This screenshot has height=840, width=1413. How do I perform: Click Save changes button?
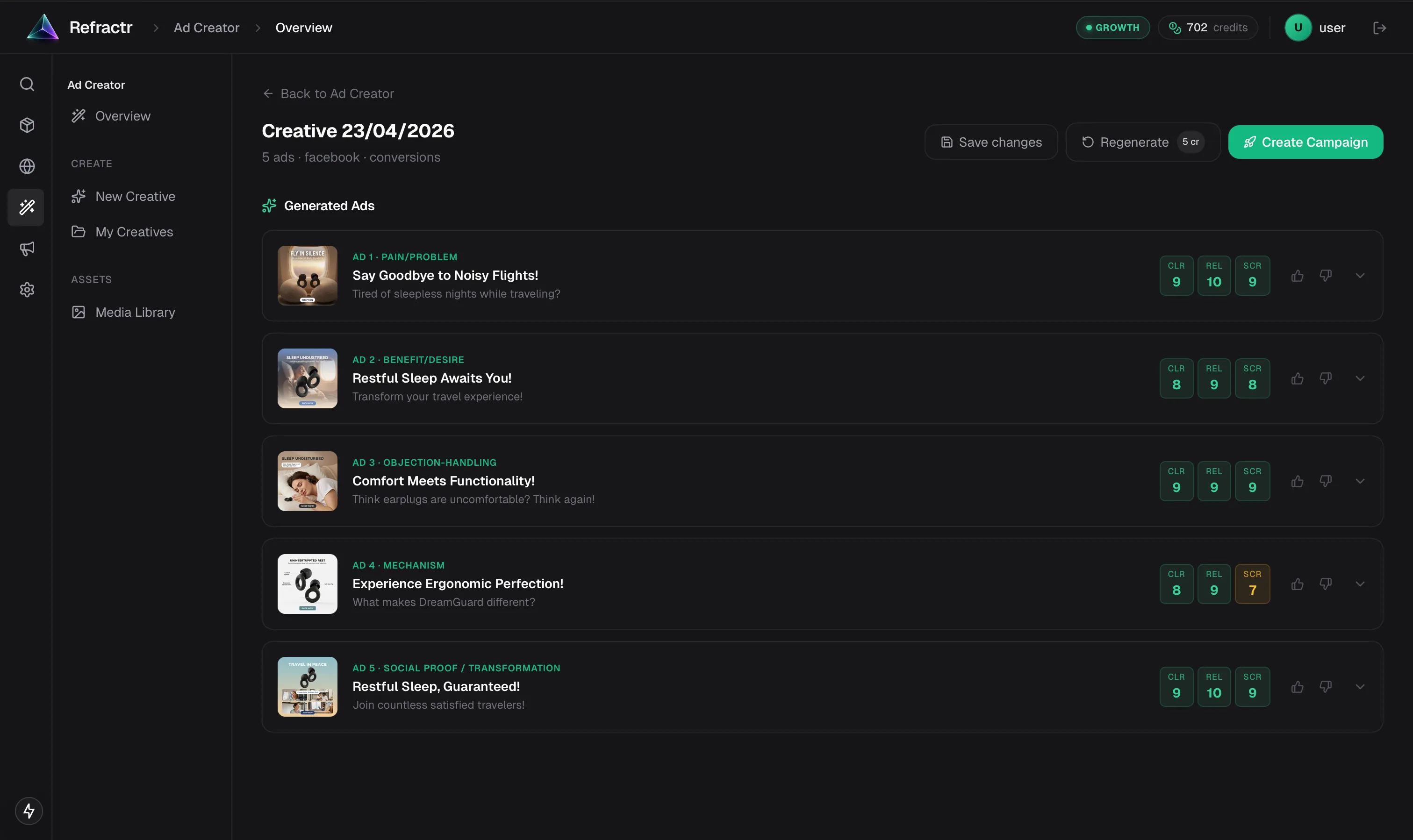click(x=991, y=142)
